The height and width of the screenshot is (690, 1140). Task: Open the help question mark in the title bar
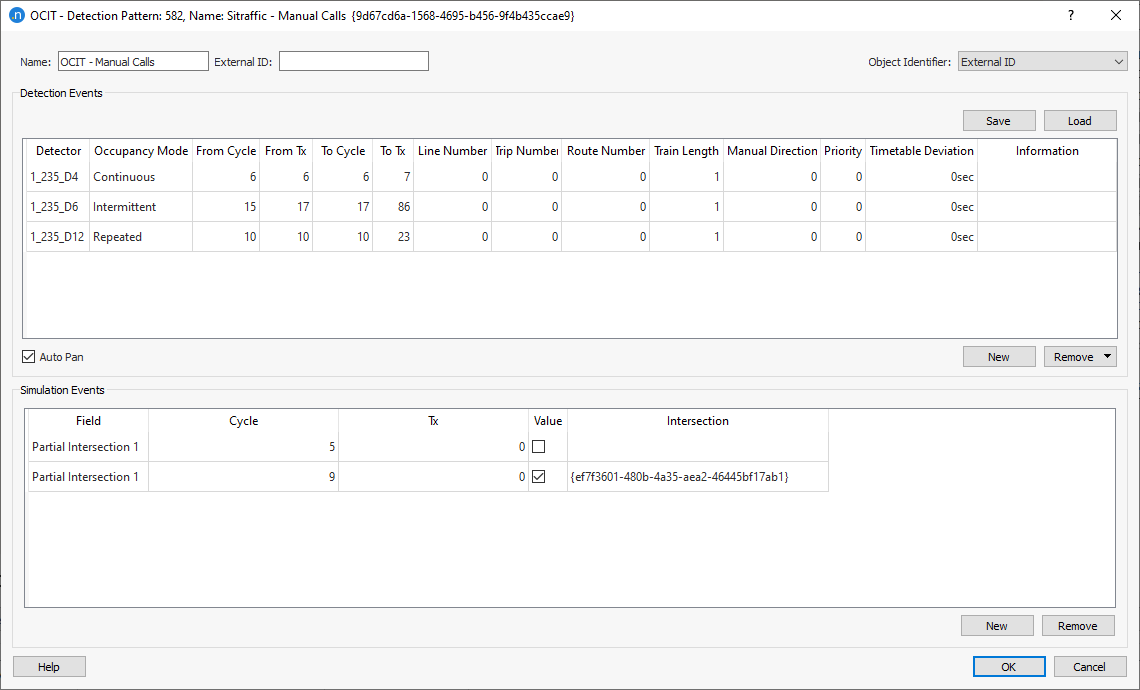(x=1070, y=15)
